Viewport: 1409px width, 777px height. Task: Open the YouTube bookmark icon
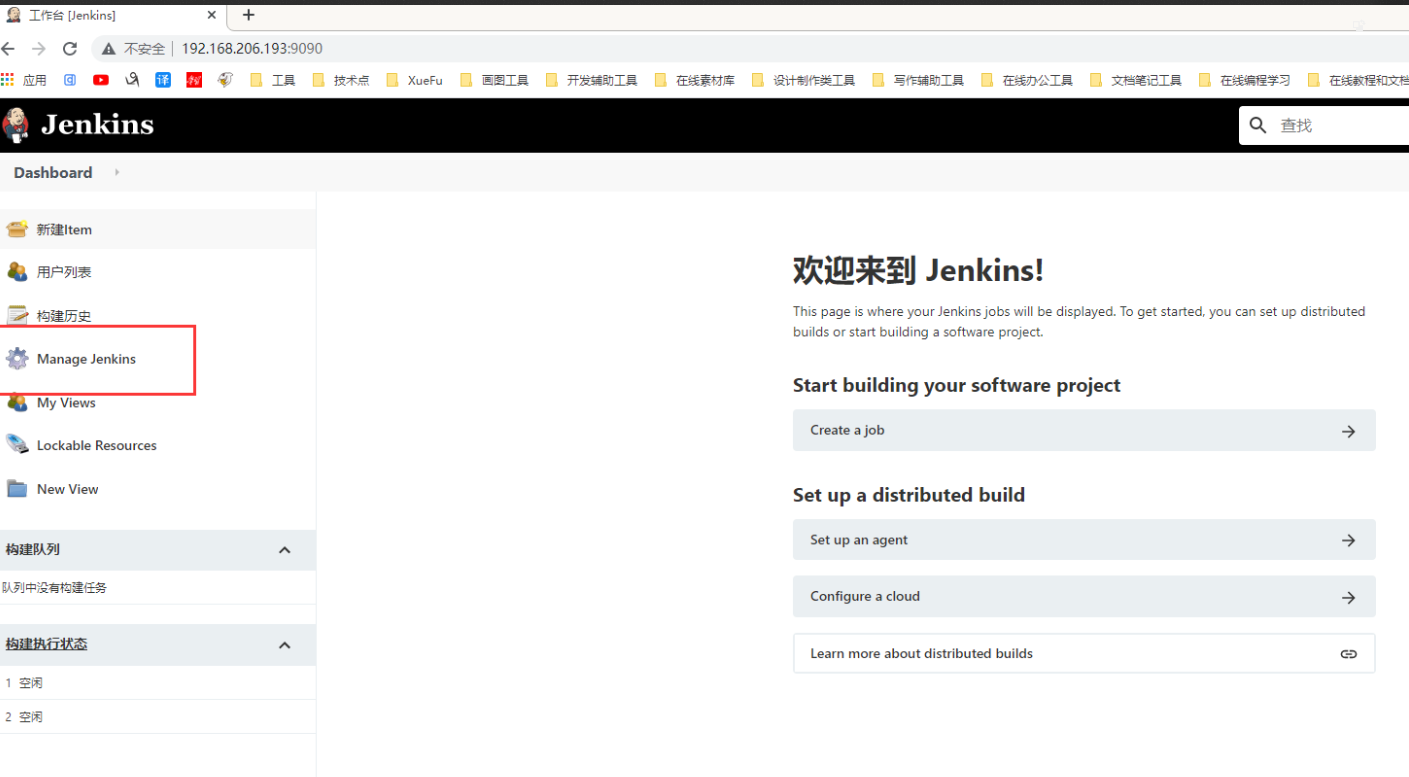click(x=101, y=80)
